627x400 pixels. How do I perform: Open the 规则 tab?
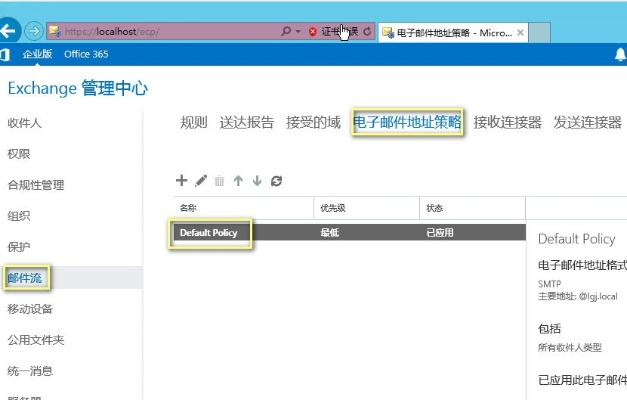pos(193,123)
